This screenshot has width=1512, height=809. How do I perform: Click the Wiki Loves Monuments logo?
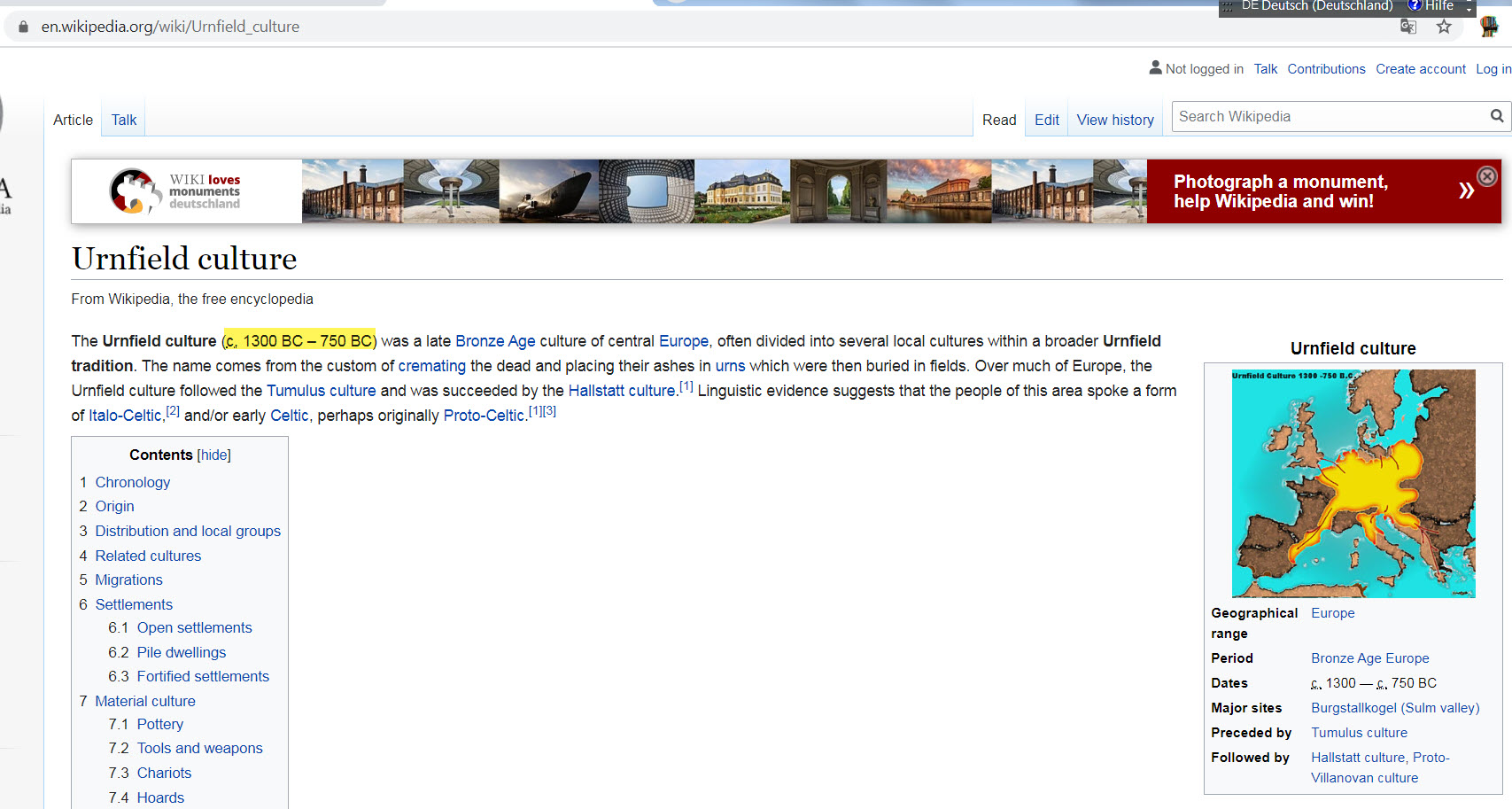click(x=175, y=191)
